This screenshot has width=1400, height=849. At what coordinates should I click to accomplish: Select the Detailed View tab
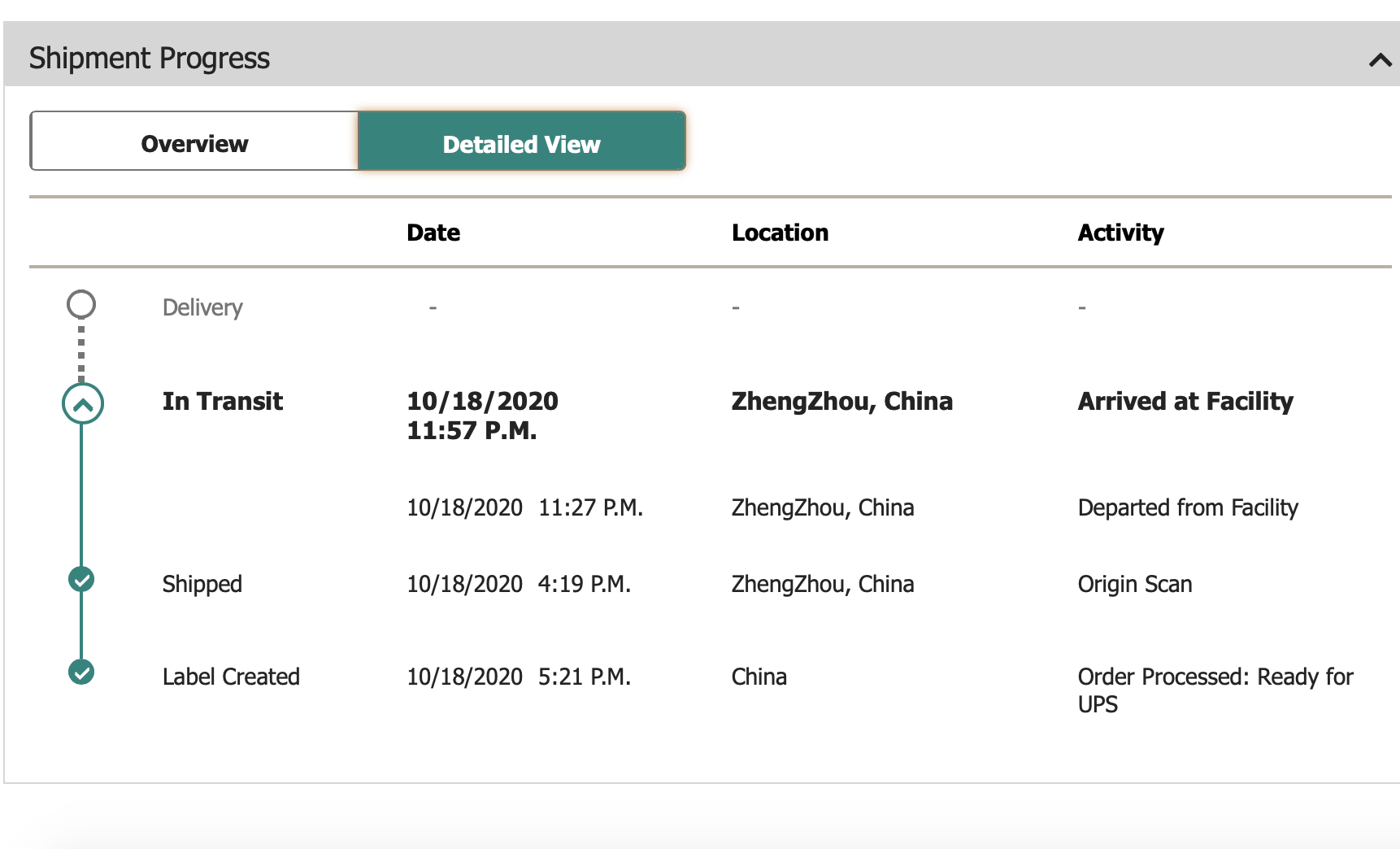pyautogui.click(x=521, y=143)
